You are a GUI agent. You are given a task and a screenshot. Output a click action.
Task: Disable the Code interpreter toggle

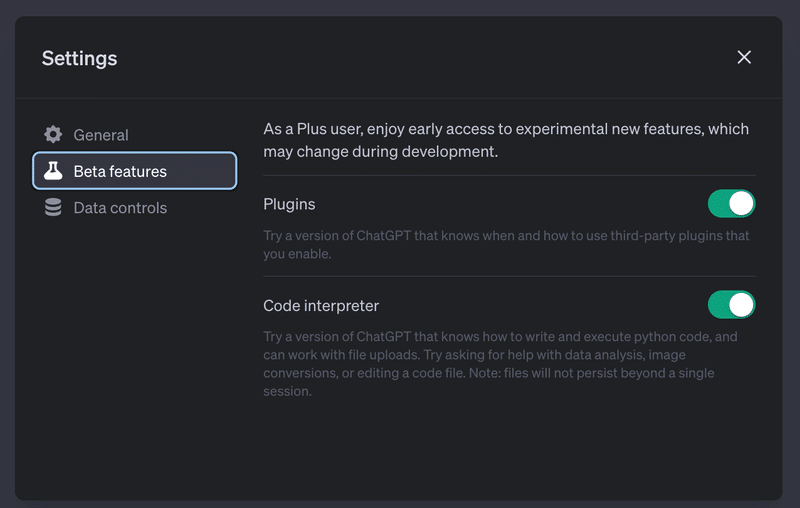pos(731,305)
